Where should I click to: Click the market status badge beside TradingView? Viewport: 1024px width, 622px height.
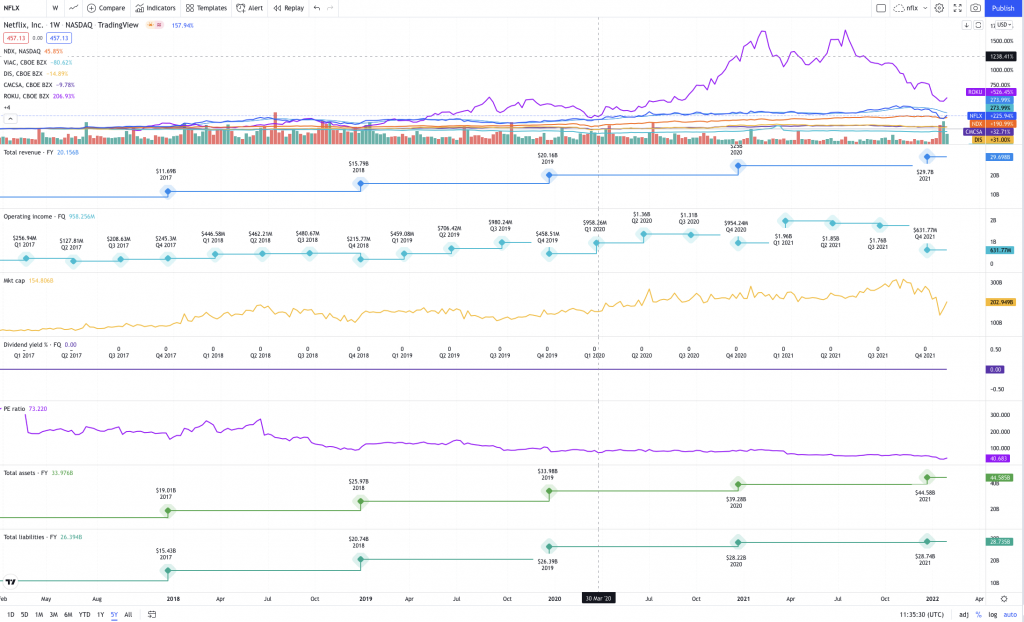155,25
